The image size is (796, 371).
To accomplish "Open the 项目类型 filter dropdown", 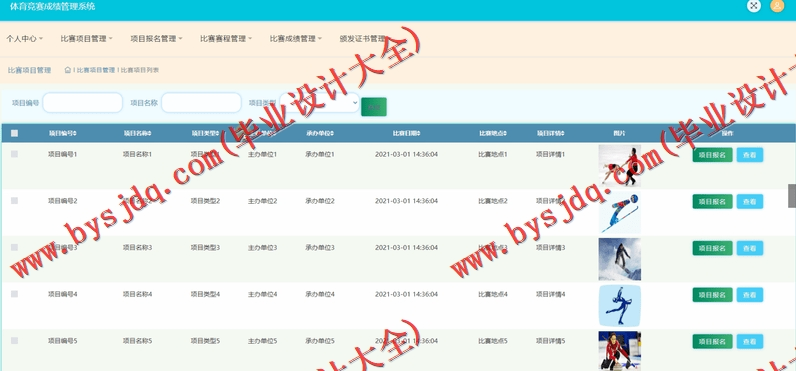I will pyautogui.click(x=320, y=103).
